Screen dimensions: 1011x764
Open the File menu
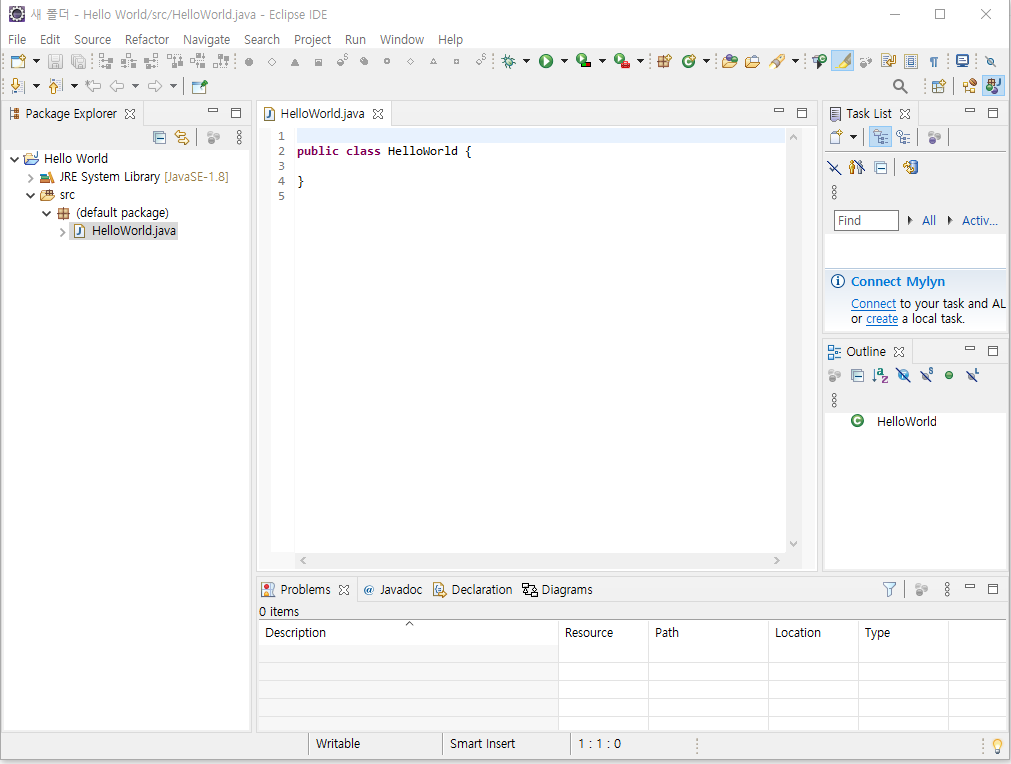[17, 39]
